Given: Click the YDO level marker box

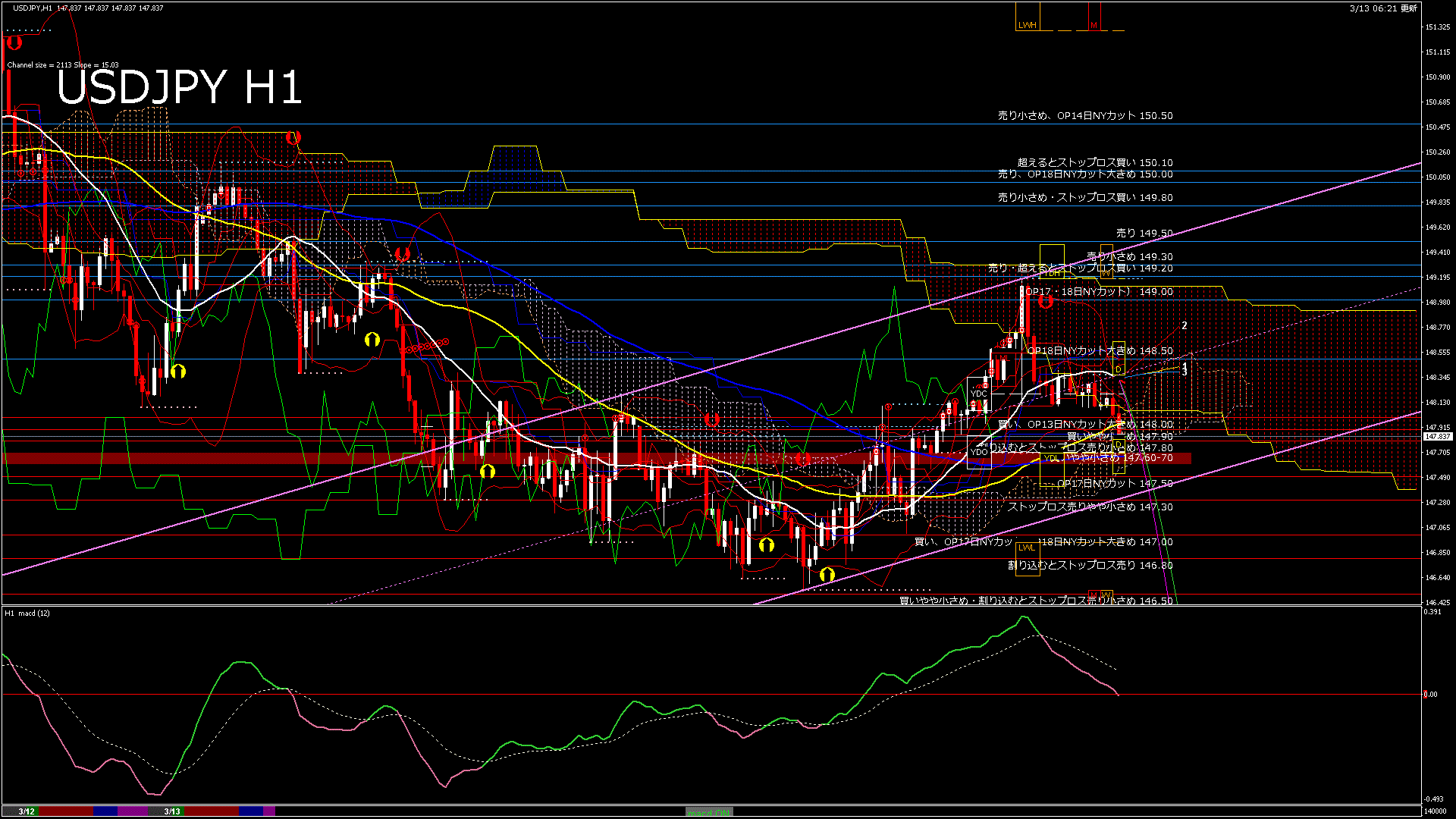Looking at the screenshot, I should pos(979,452).
